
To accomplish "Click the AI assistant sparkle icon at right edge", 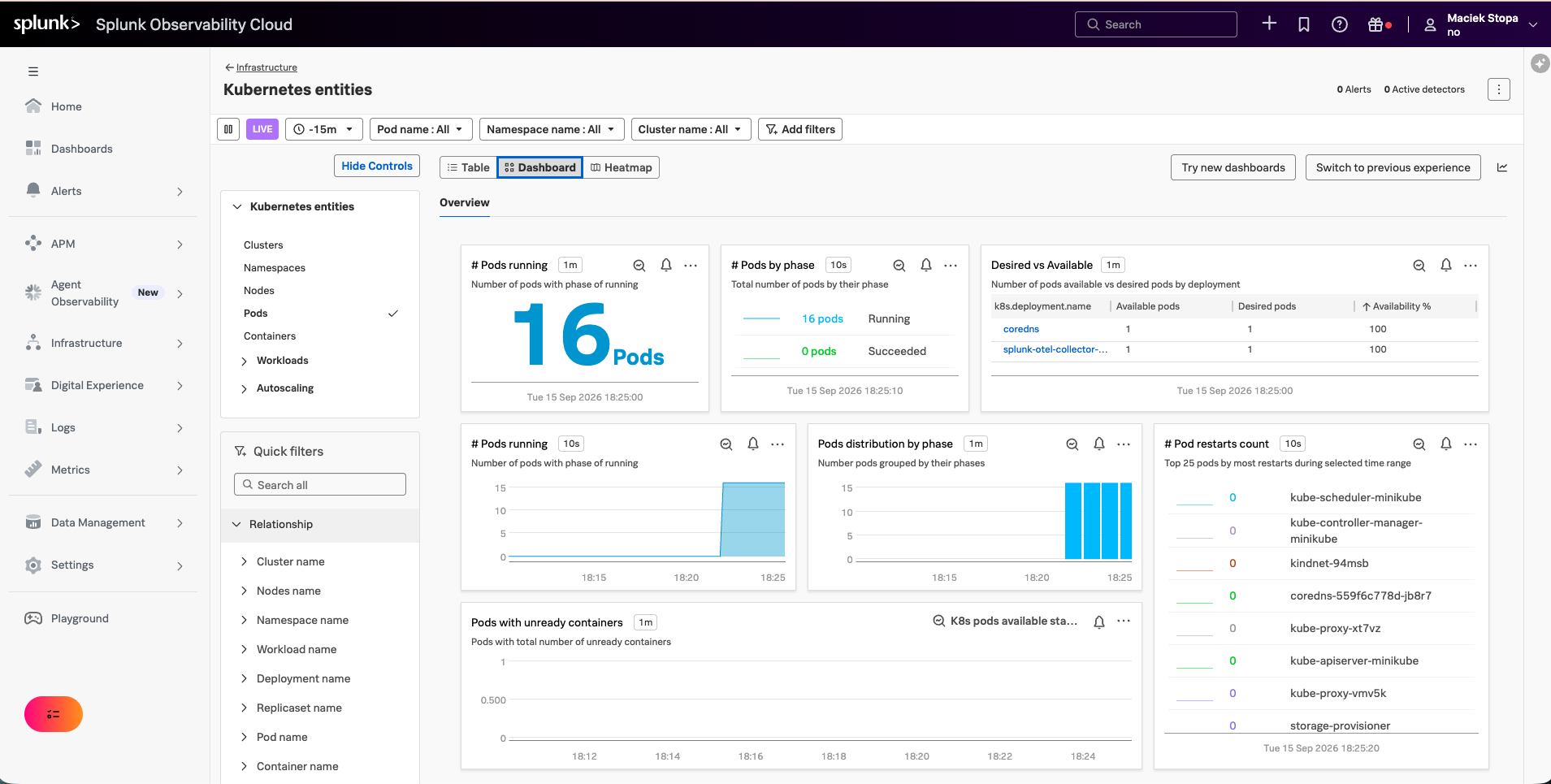I will [x=1540, y=63].
